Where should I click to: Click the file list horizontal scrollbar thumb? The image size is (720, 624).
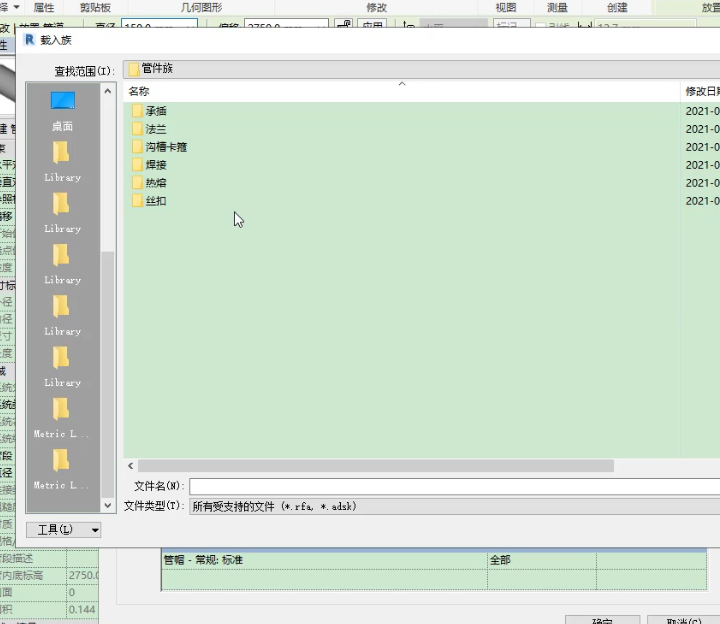pyautogui.click(x=376, y=466)
